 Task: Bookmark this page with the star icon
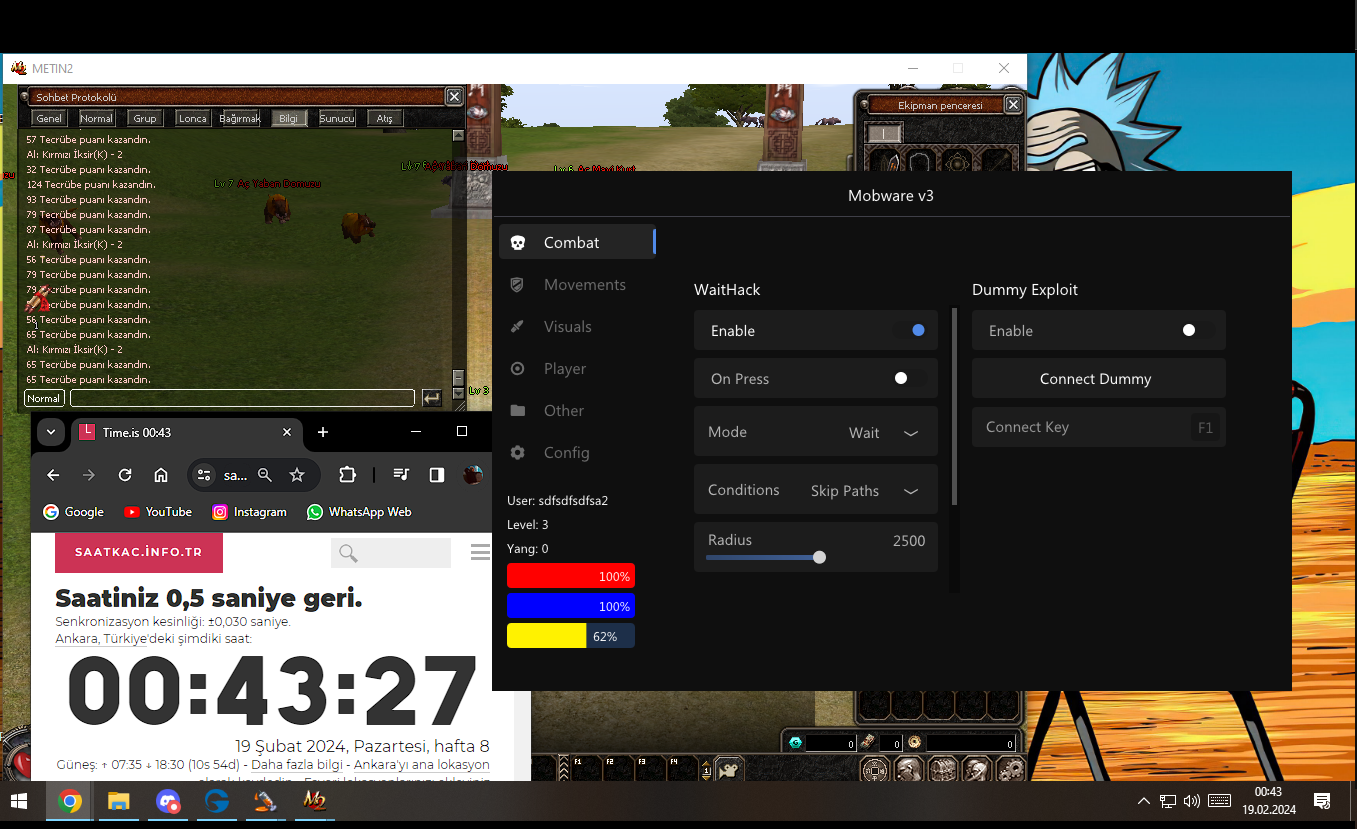[x=297, y=475]
